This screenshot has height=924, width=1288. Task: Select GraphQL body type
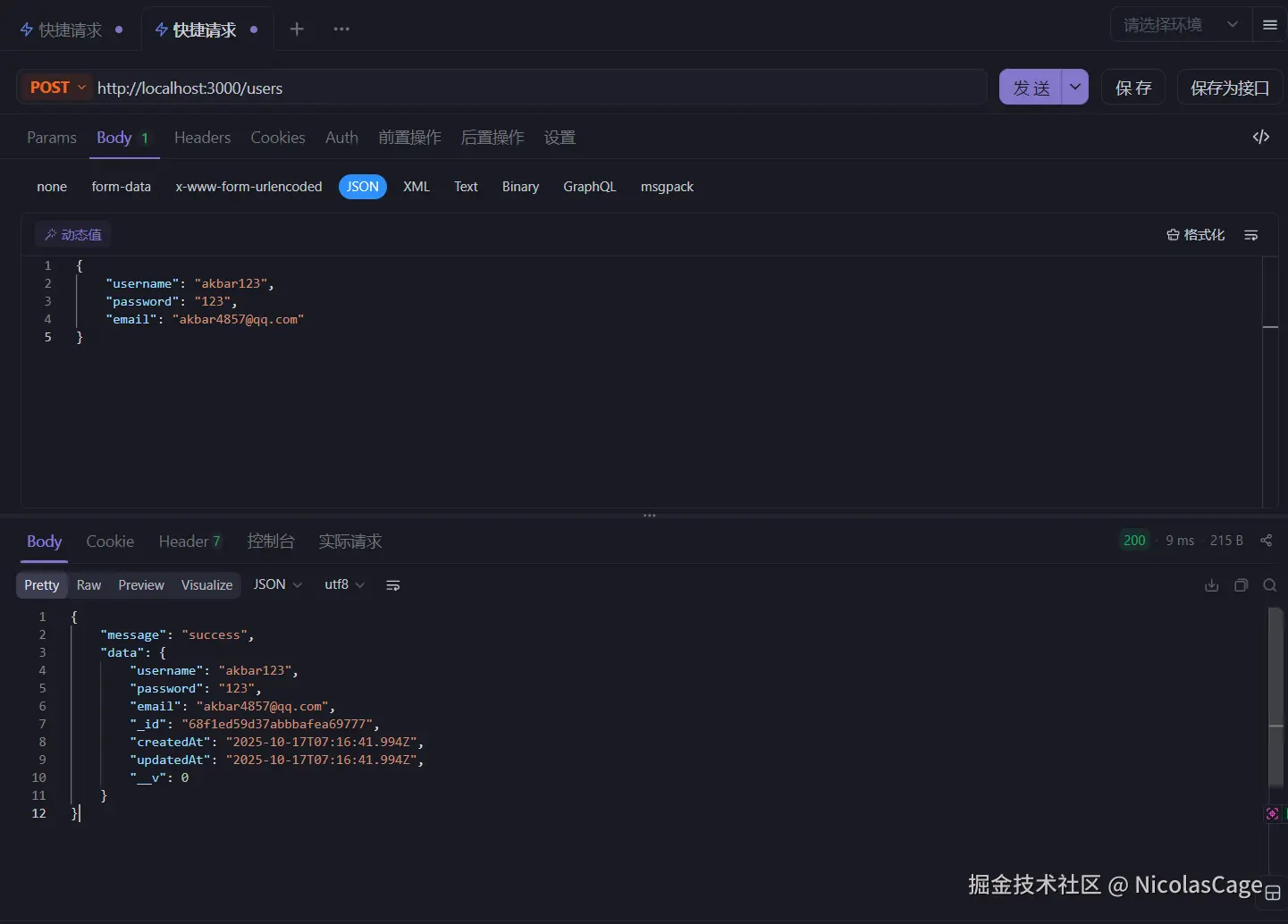[590, 187]
